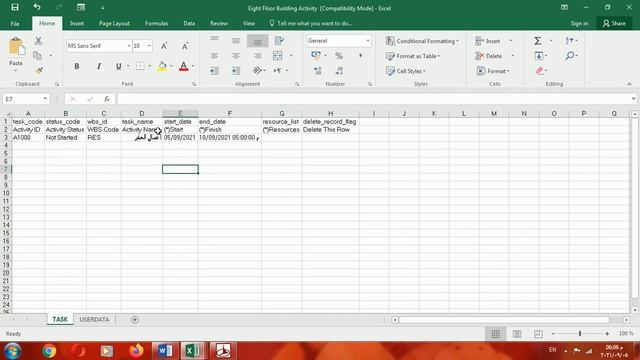This screenshot has width=640, height=360.
Task: Switch to the Insert tab
Action: pyautogui.click(x=77, y=23)
